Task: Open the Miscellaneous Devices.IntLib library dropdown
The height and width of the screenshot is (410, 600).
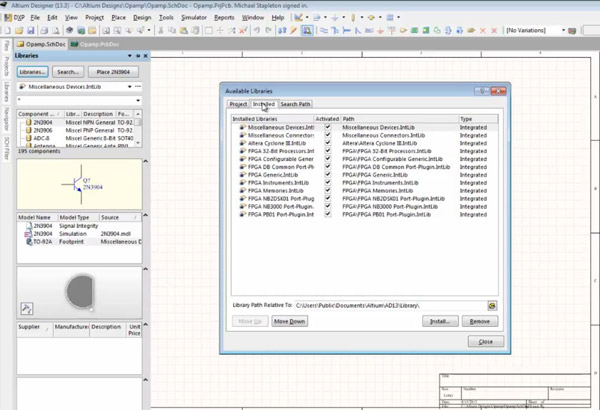Action: point(130,87)
